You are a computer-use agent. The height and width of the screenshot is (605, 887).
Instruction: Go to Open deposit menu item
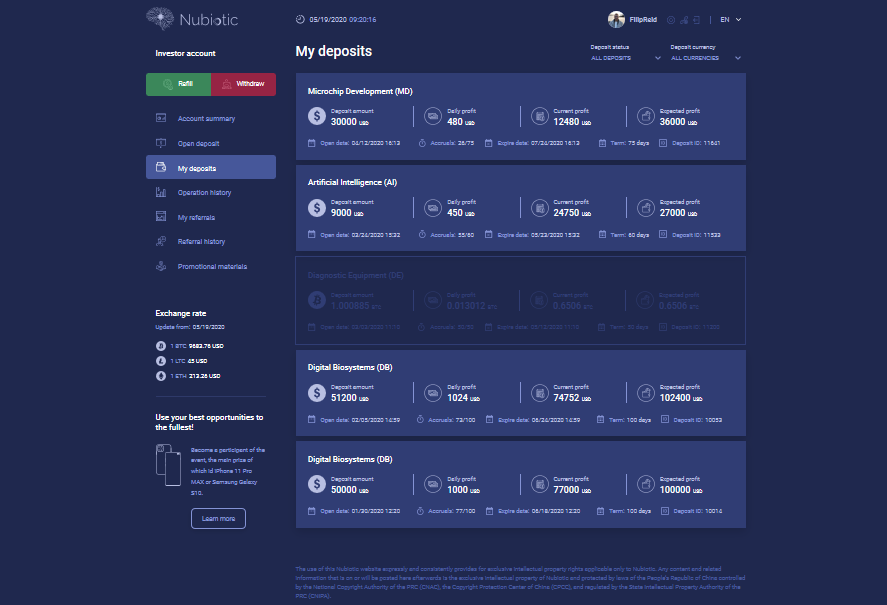point(198,144)
